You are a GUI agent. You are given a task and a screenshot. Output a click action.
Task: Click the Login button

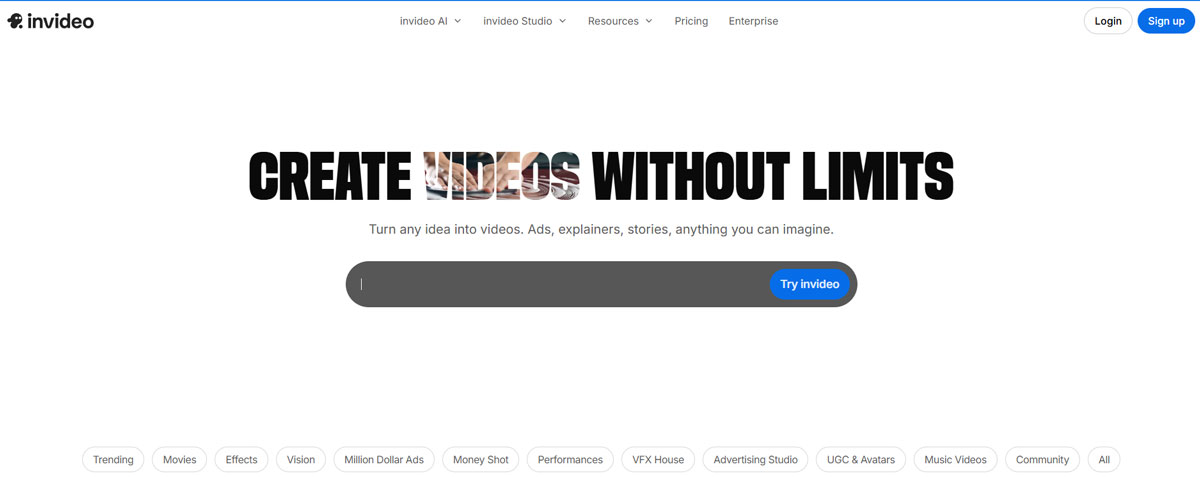(x=1108, y=21)
